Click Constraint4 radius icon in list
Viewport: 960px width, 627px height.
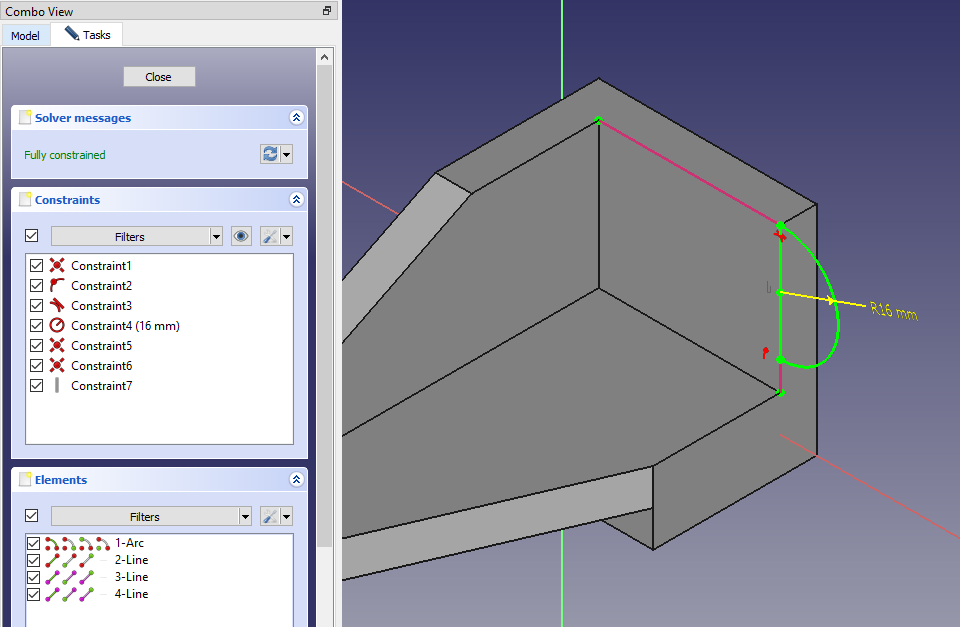tap(57, 326)
